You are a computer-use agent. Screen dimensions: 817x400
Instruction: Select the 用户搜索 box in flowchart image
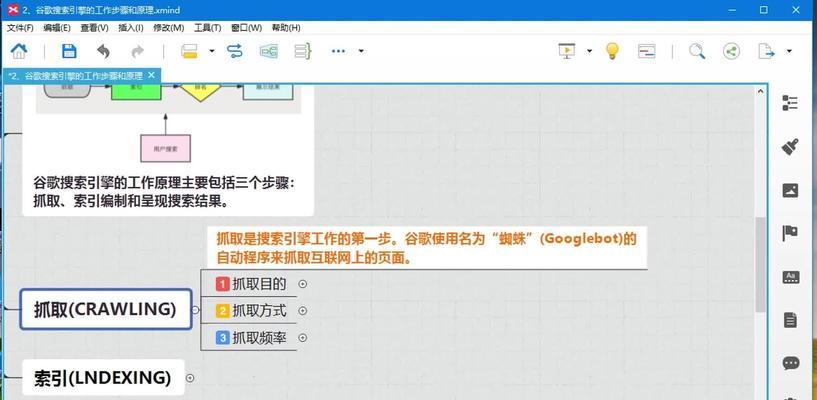pyautogui.click(x=166, y=148)
